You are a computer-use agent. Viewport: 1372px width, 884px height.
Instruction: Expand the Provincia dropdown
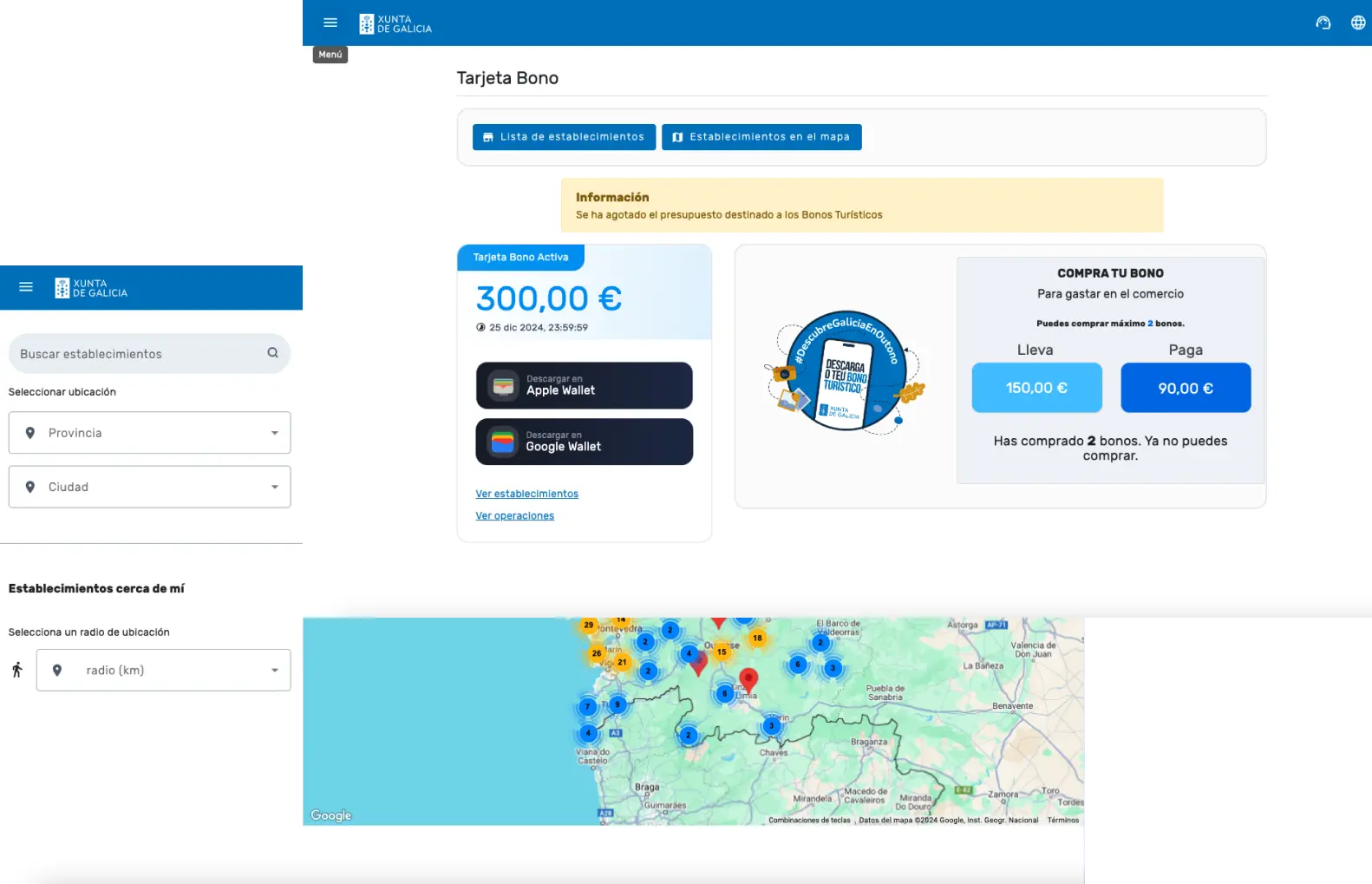click(x=274, y=433)
